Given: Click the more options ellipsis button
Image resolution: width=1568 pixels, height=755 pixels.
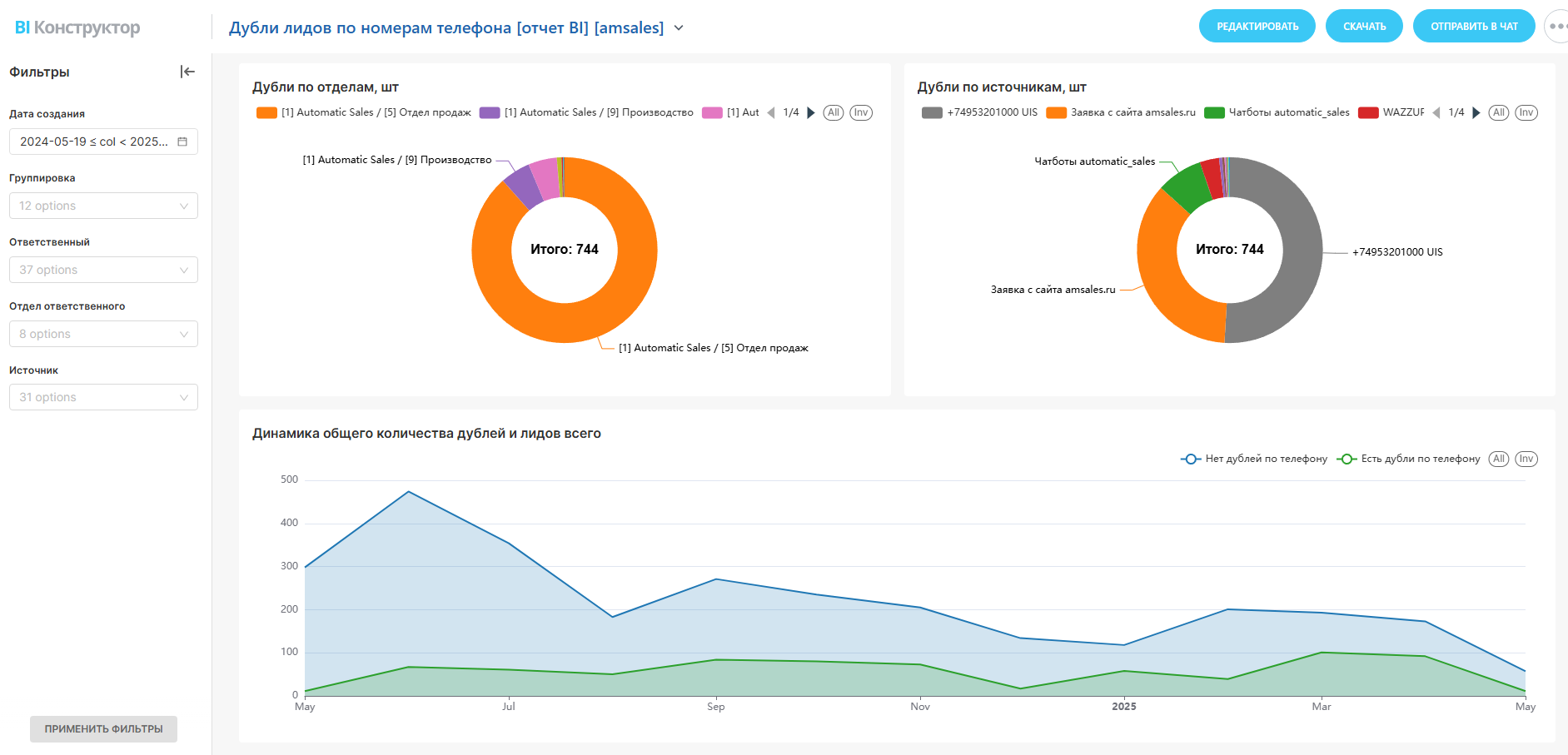Looking at the screenshot, I should point(1556,27).
